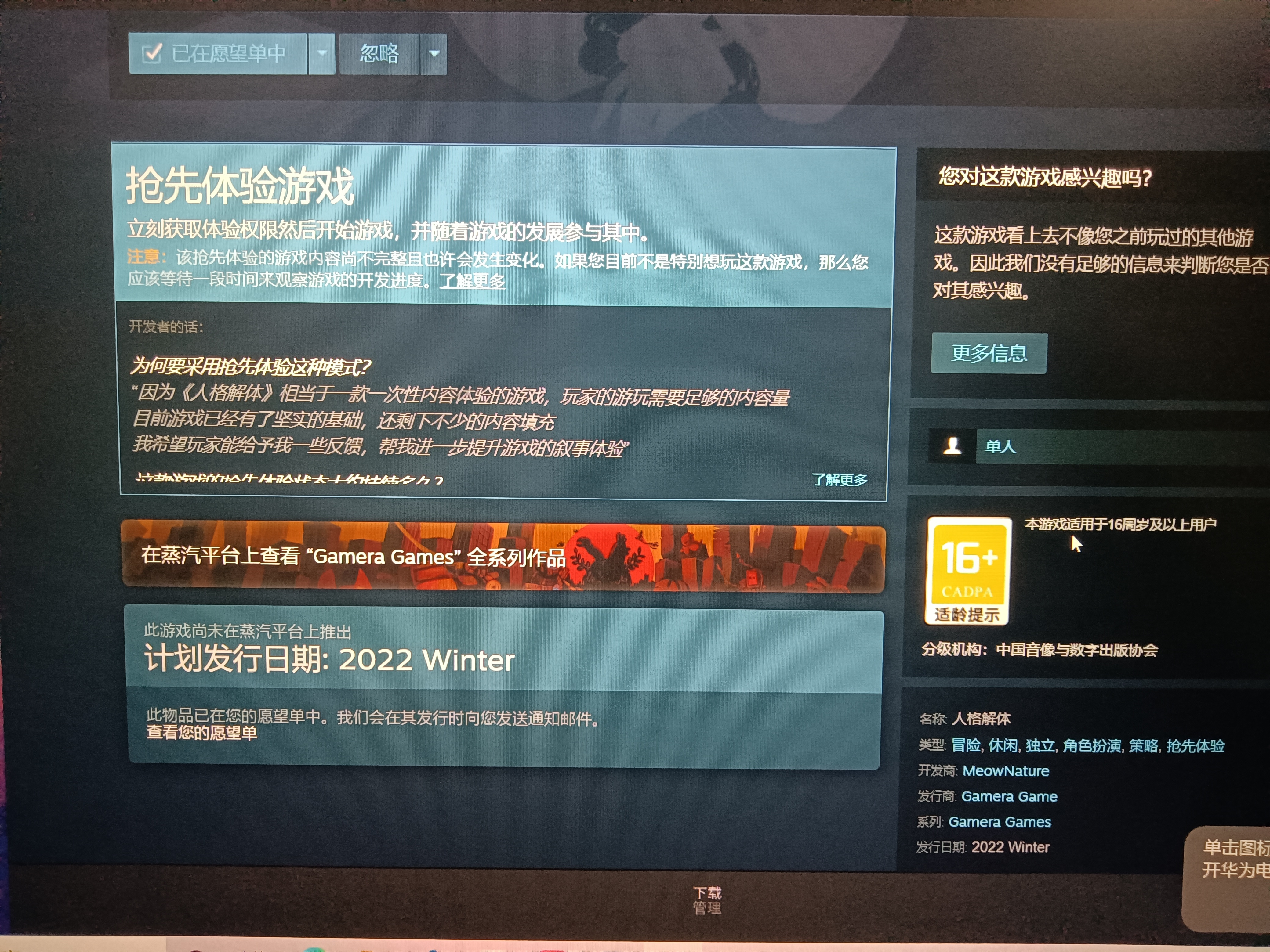Click the 您对这款游戏感兴趣吗? heading
This screenshot has width=1270, height=952.
1046,177
